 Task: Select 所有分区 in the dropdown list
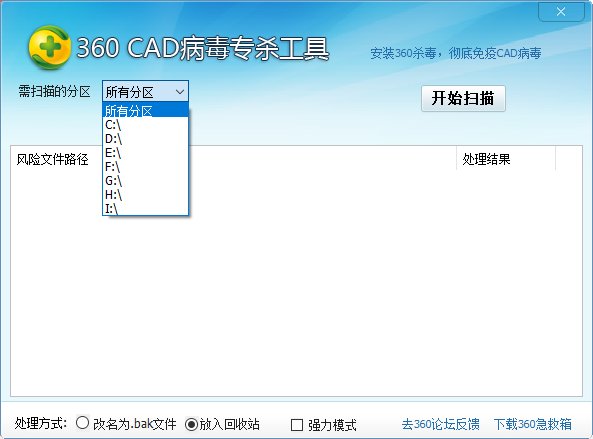point(145,110)
